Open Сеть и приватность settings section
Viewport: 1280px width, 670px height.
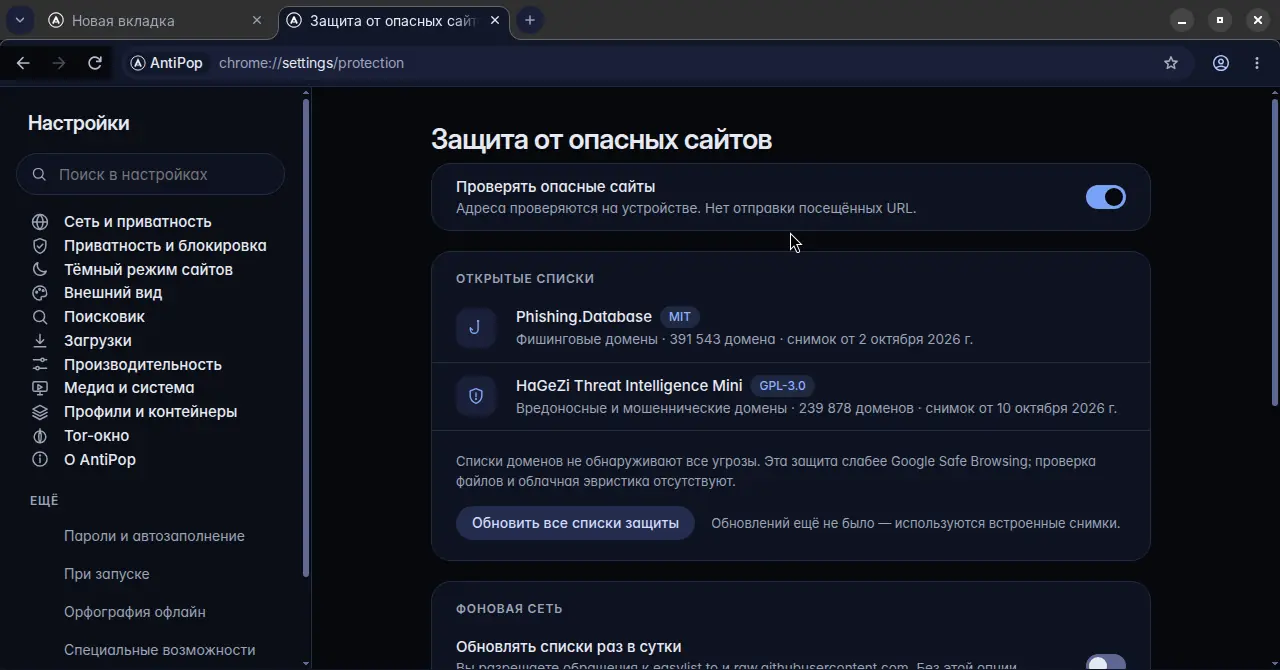click(138, 222)
